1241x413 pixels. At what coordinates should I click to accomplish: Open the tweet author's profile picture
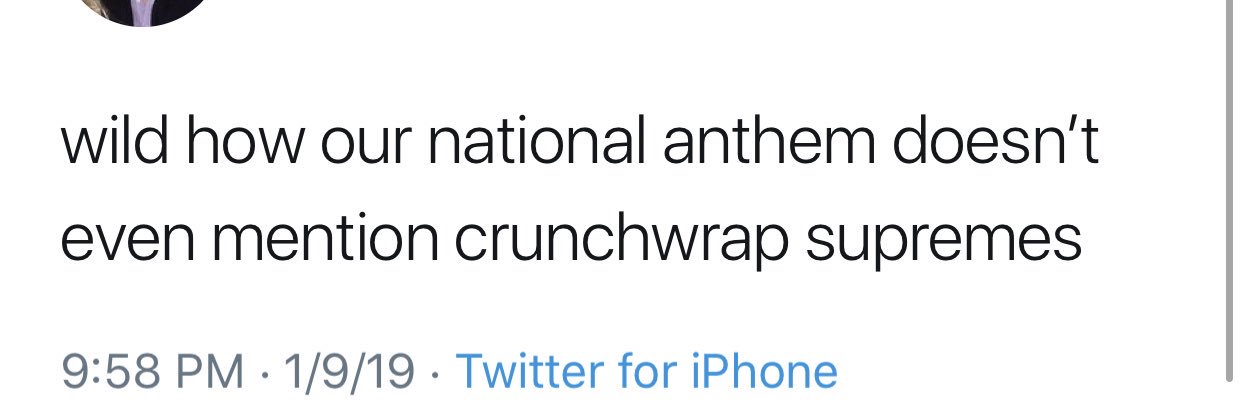point(146,10)
